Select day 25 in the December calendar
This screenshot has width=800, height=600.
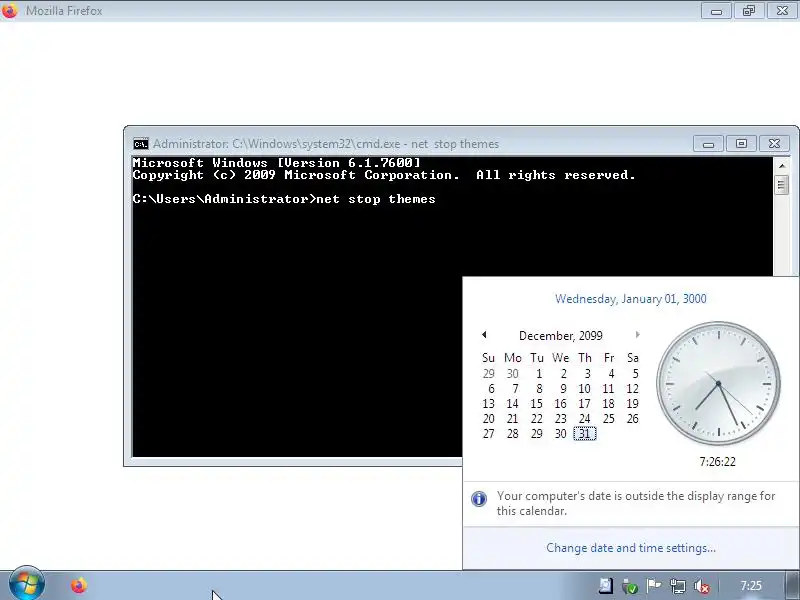(609, 419)
